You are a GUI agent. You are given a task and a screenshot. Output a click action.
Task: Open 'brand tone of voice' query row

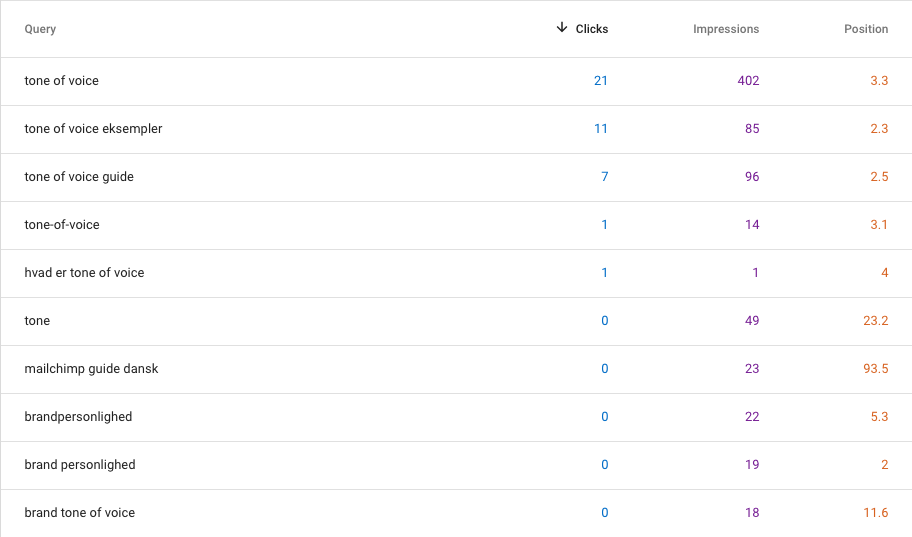80,513
